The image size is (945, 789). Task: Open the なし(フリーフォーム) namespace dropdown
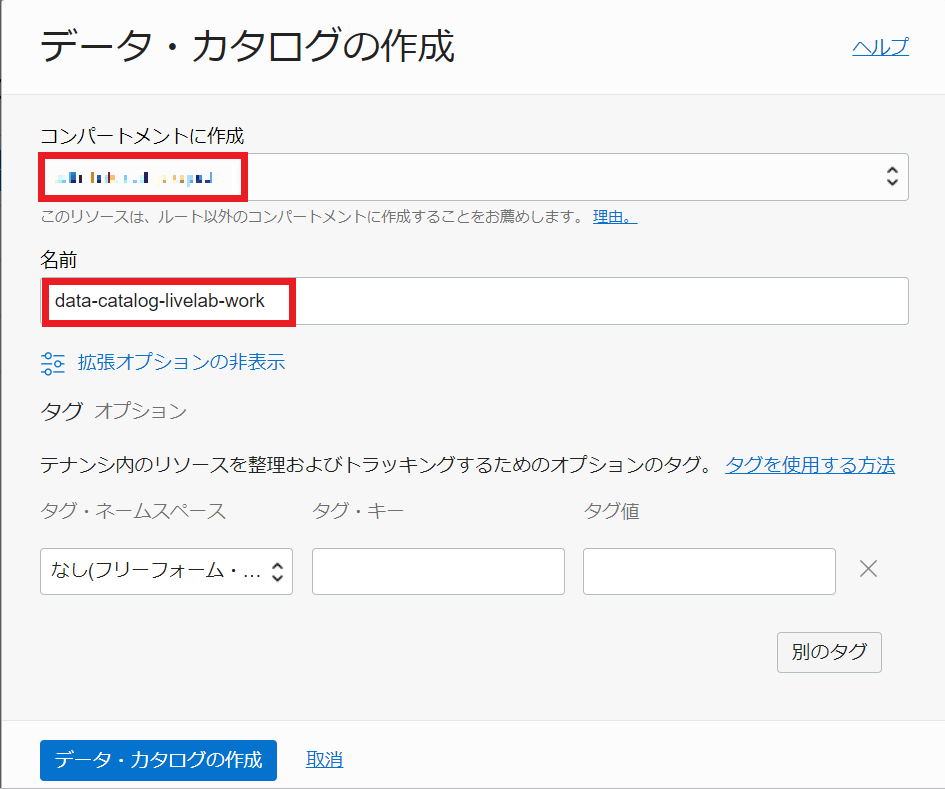tap(156, 572)
